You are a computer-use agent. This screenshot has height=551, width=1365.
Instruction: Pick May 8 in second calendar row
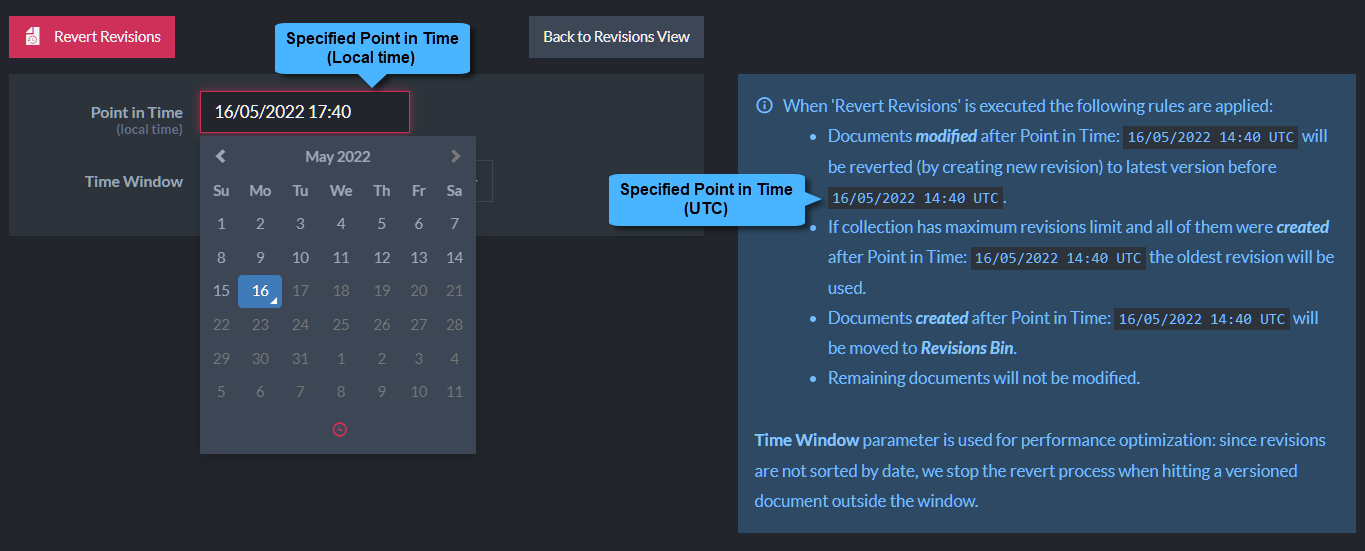point(222,257)
